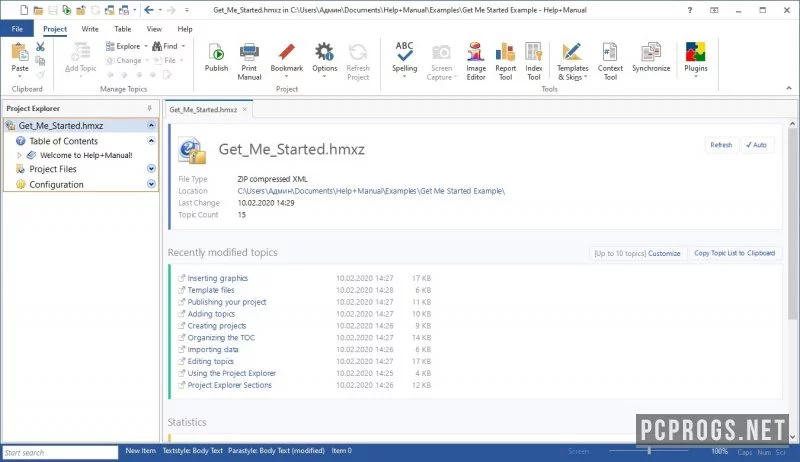Open the project Location path link

(371, 191)
